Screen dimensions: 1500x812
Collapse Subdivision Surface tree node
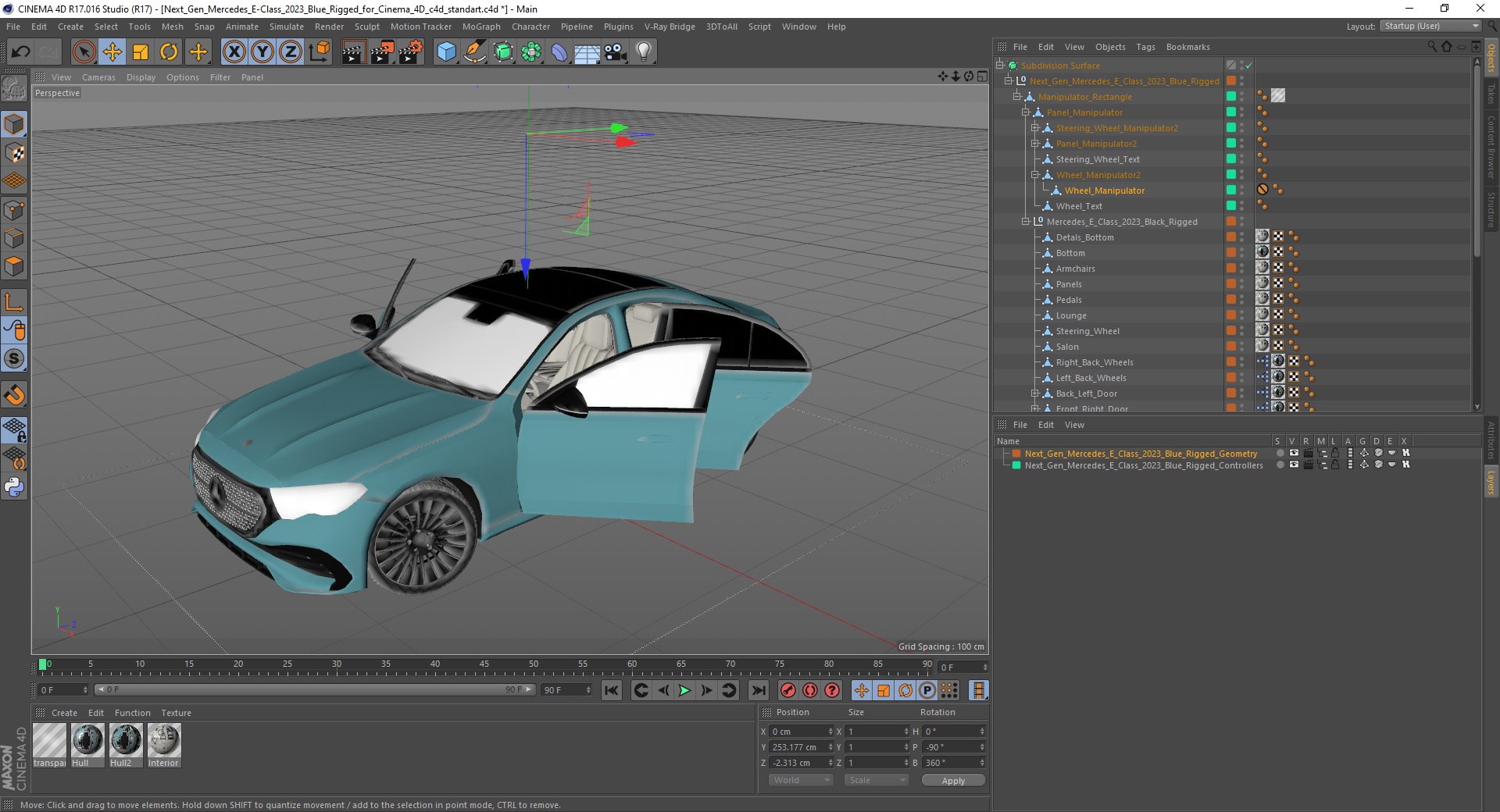pos(999,66)
